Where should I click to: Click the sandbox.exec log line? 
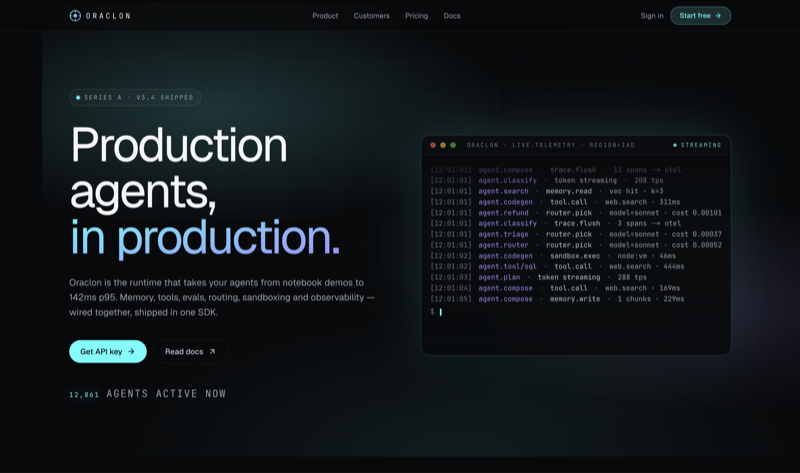point(553,256)
